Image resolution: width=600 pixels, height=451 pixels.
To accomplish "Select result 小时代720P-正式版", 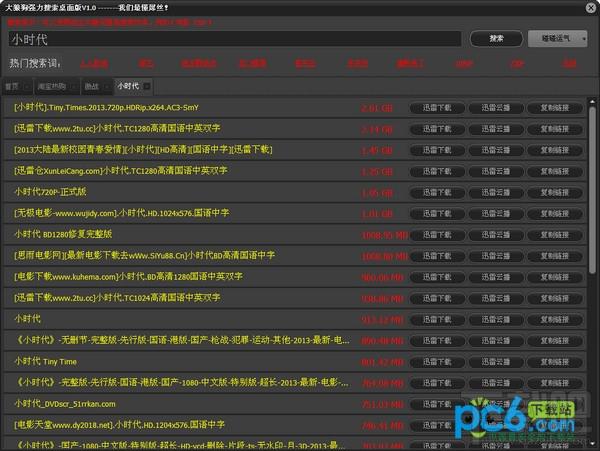I will (x=50, y=192).
